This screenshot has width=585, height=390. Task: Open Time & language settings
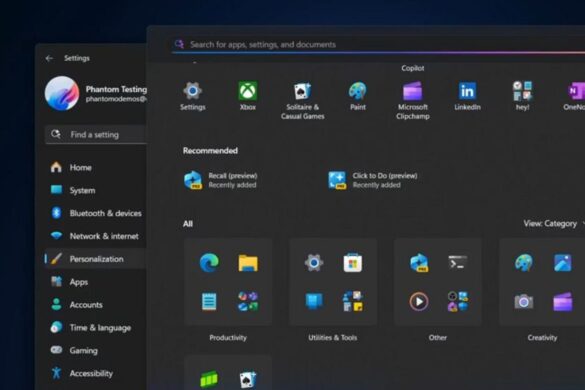point(95,327)
